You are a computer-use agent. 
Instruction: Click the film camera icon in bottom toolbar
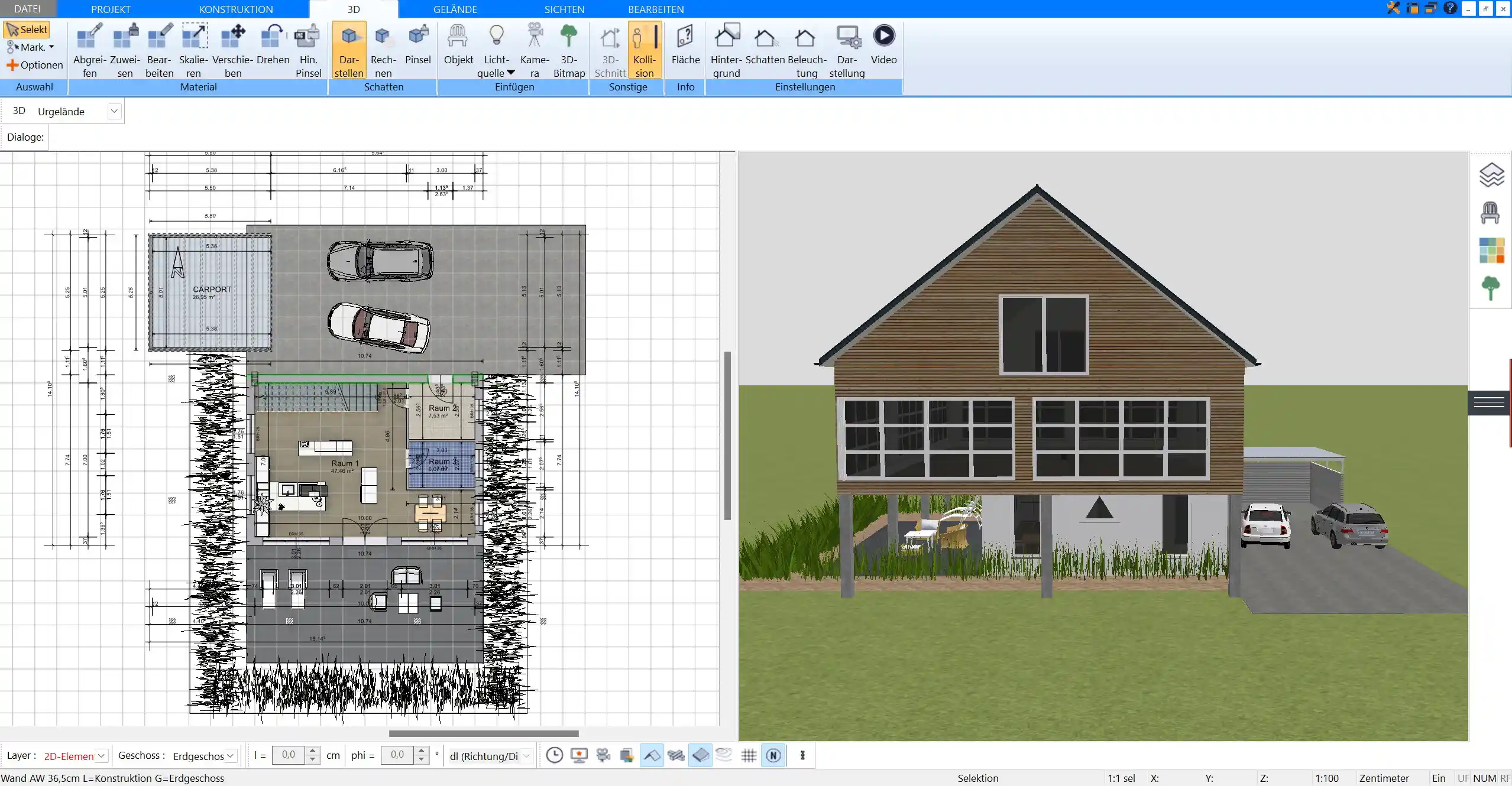(x=603, y=755)
